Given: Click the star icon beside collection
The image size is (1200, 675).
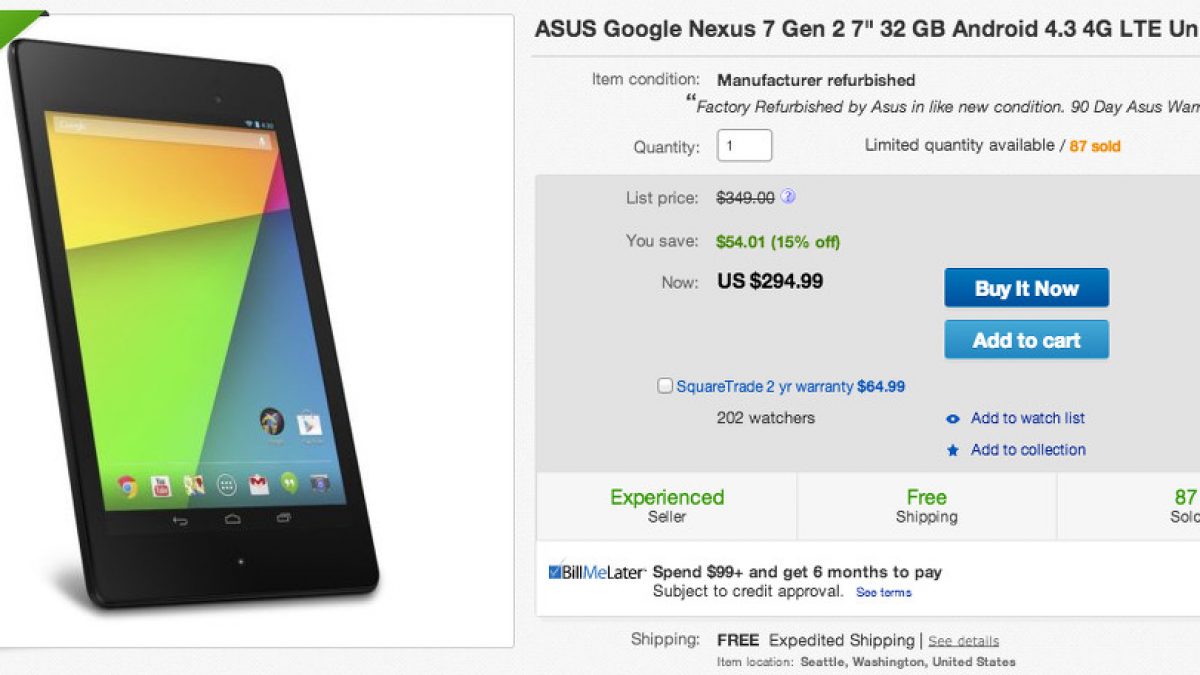Looking at the screenshot, I should (953, 451).
